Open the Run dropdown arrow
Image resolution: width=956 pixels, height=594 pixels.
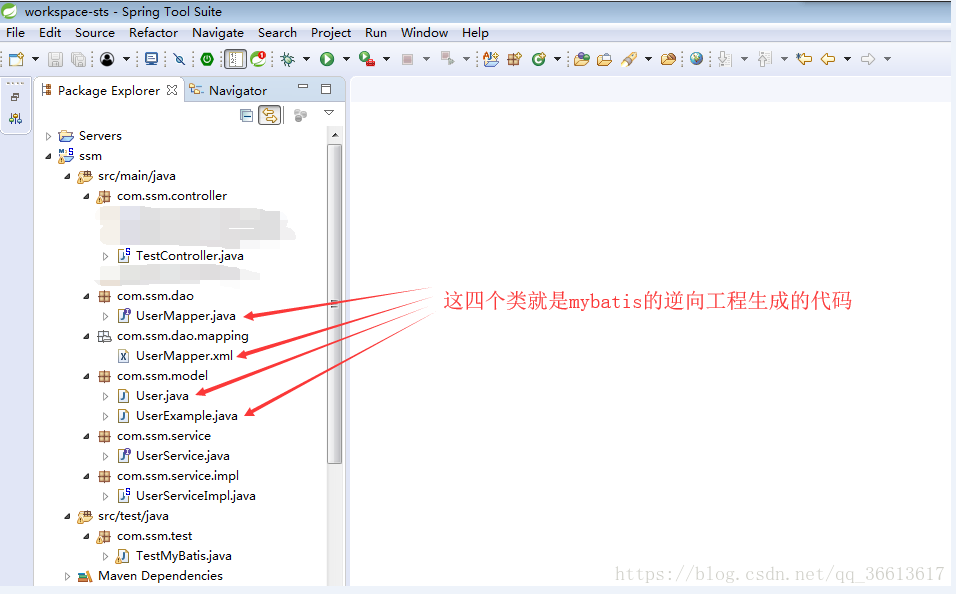pyautogui.click(x=346, y=59)
